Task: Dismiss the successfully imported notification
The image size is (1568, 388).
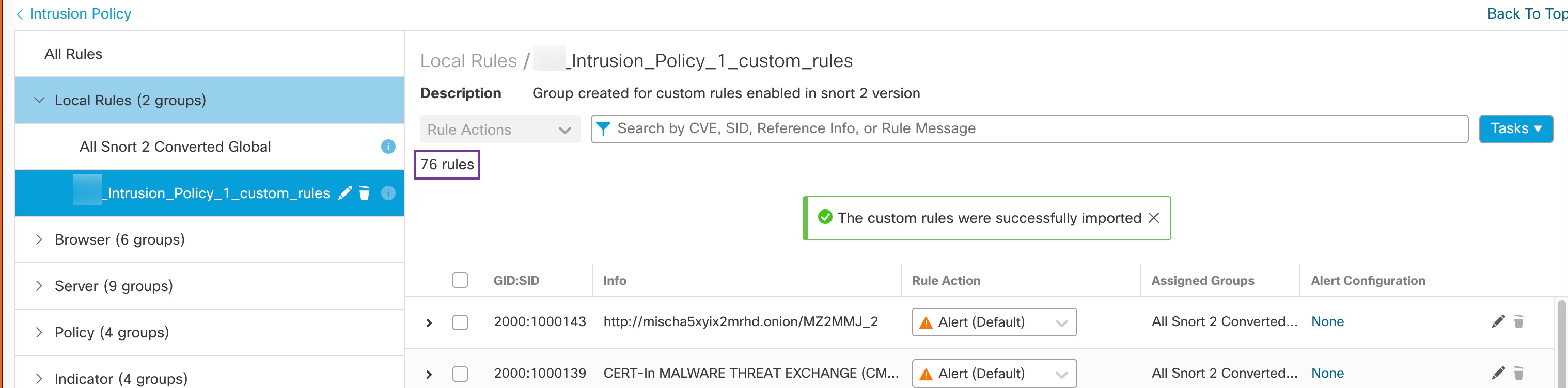Action: (x=1153, y=218)
